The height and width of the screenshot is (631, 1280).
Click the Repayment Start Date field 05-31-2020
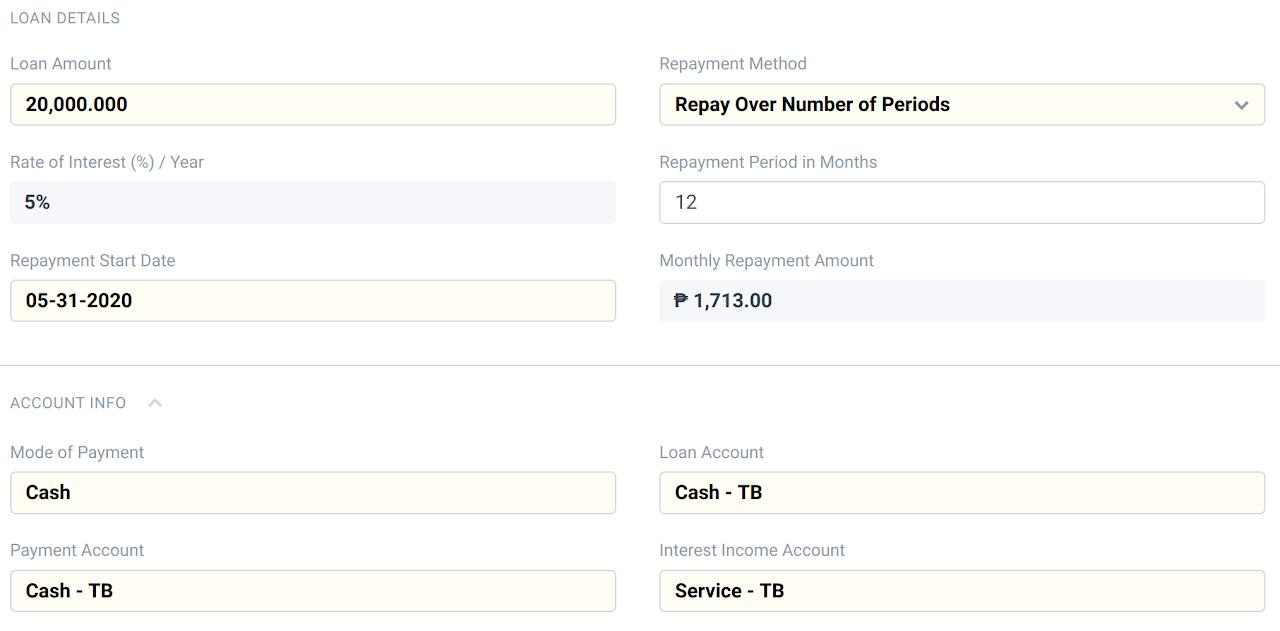(312, 301)
